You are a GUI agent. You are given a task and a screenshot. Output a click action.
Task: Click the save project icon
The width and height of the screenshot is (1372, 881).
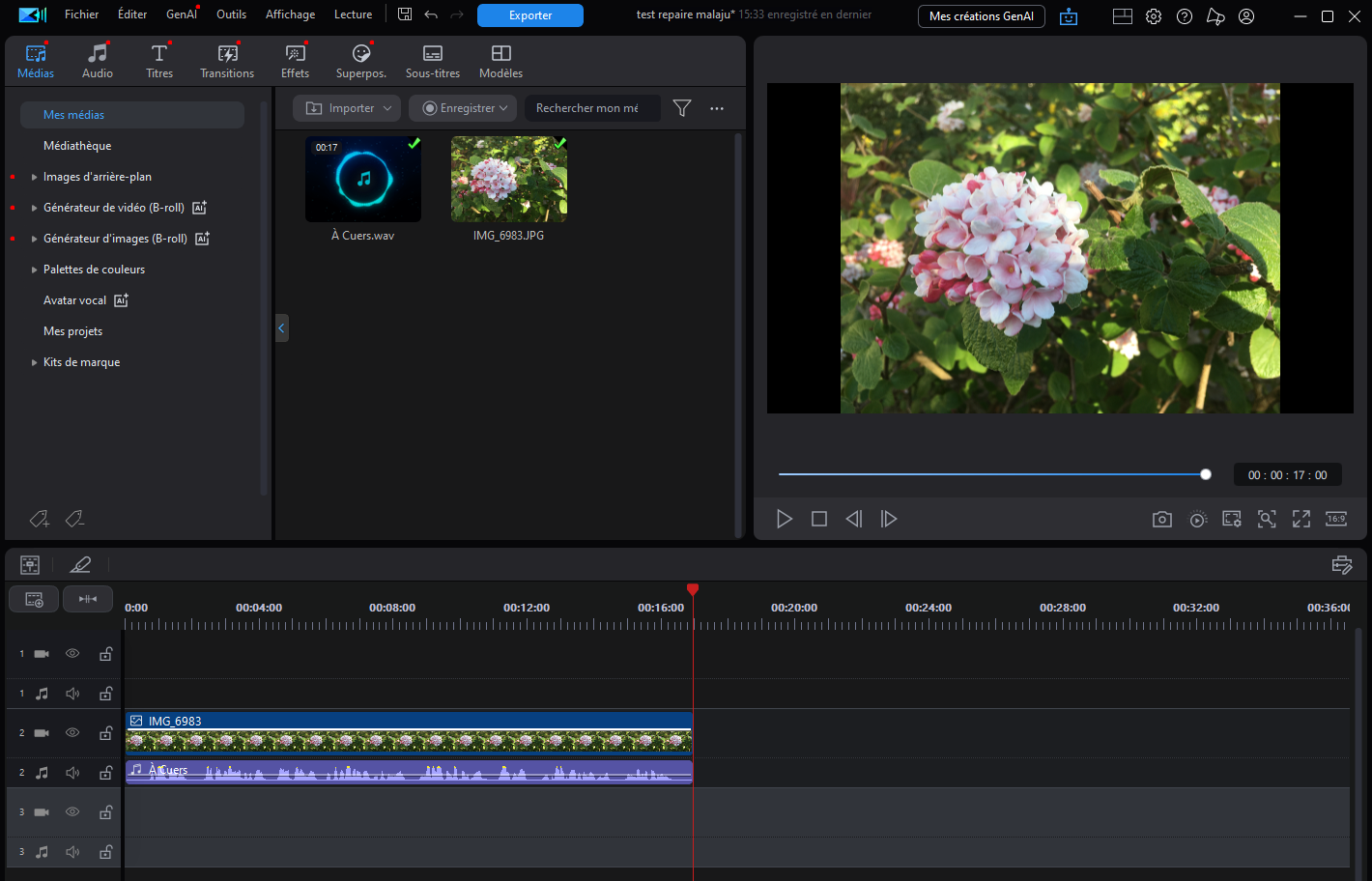(405, 14)
